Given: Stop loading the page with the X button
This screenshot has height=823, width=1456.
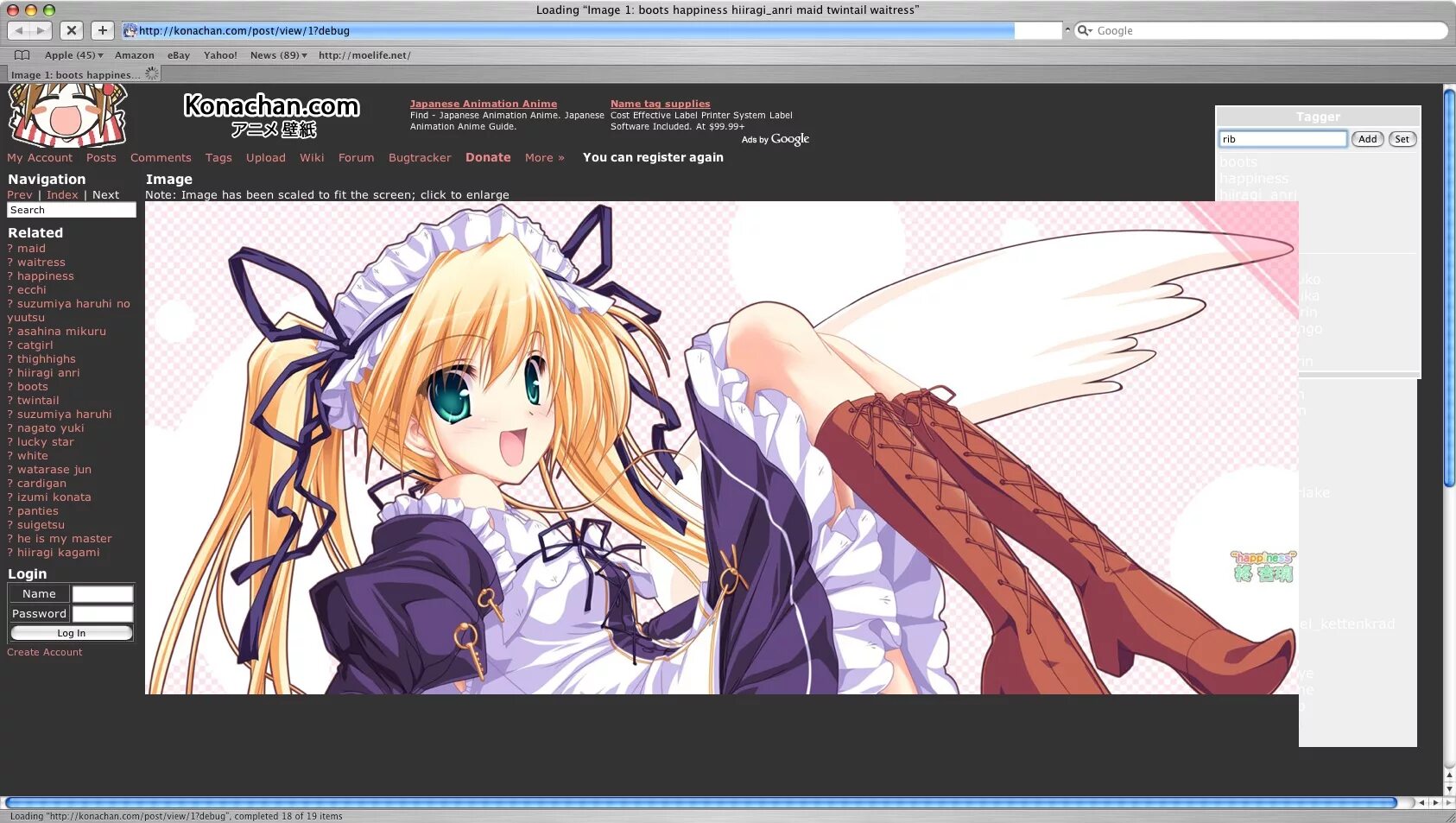Looking at the screenshot, I should [x=72, y=30].
